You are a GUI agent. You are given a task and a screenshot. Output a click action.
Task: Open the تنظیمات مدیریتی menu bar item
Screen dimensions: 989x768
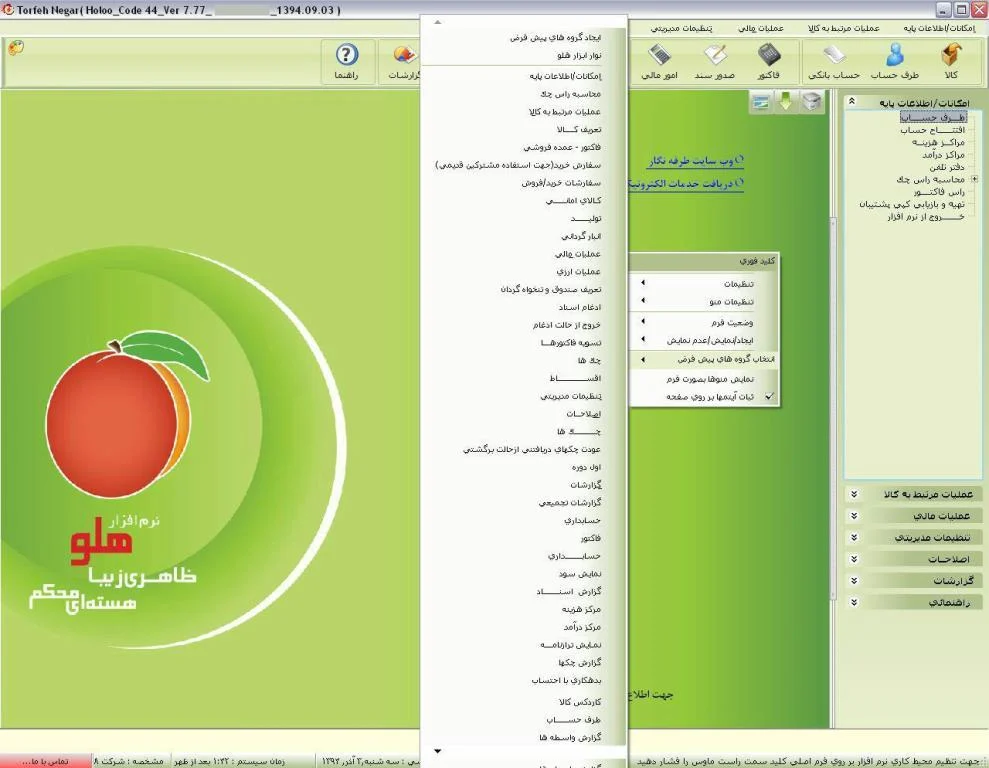click(x=682, y=28)
